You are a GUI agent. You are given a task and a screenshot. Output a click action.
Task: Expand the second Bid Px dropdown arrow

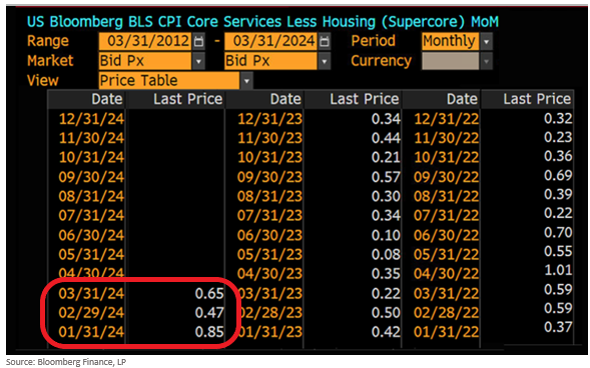pyautogui.click(x=324, y=61)
